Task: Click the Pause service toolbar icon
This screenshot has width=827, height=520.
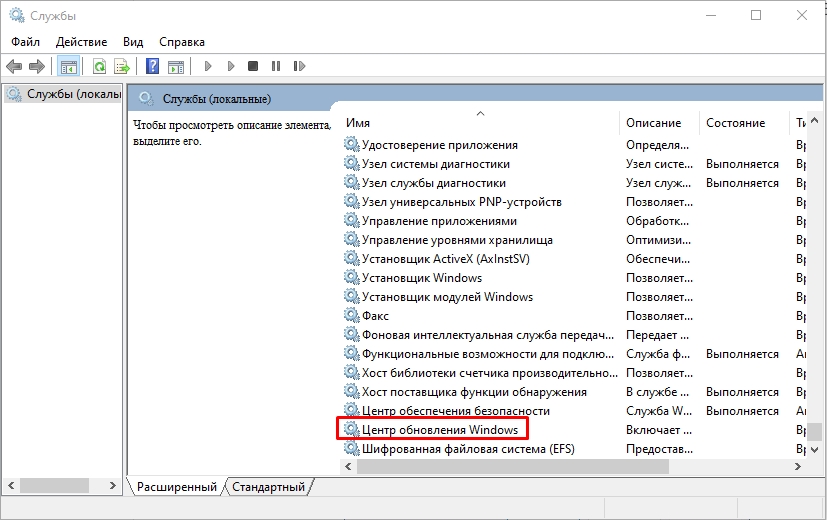Action: [276, 66]
